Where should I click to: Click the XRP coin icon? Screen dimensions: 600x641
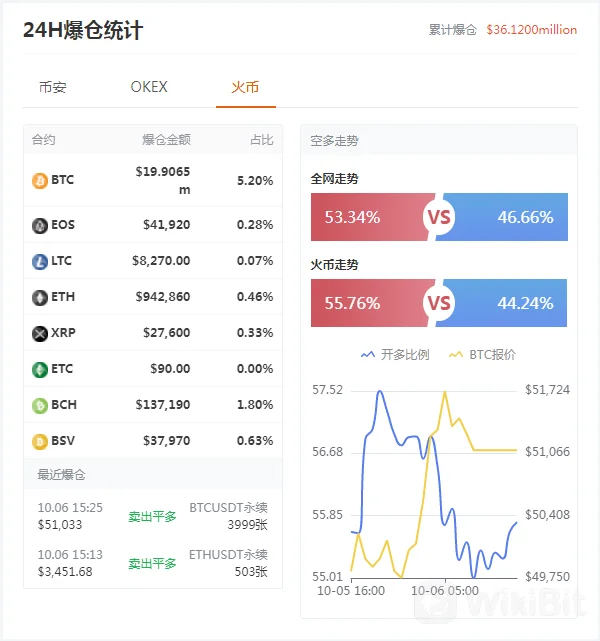coord(40,333)
